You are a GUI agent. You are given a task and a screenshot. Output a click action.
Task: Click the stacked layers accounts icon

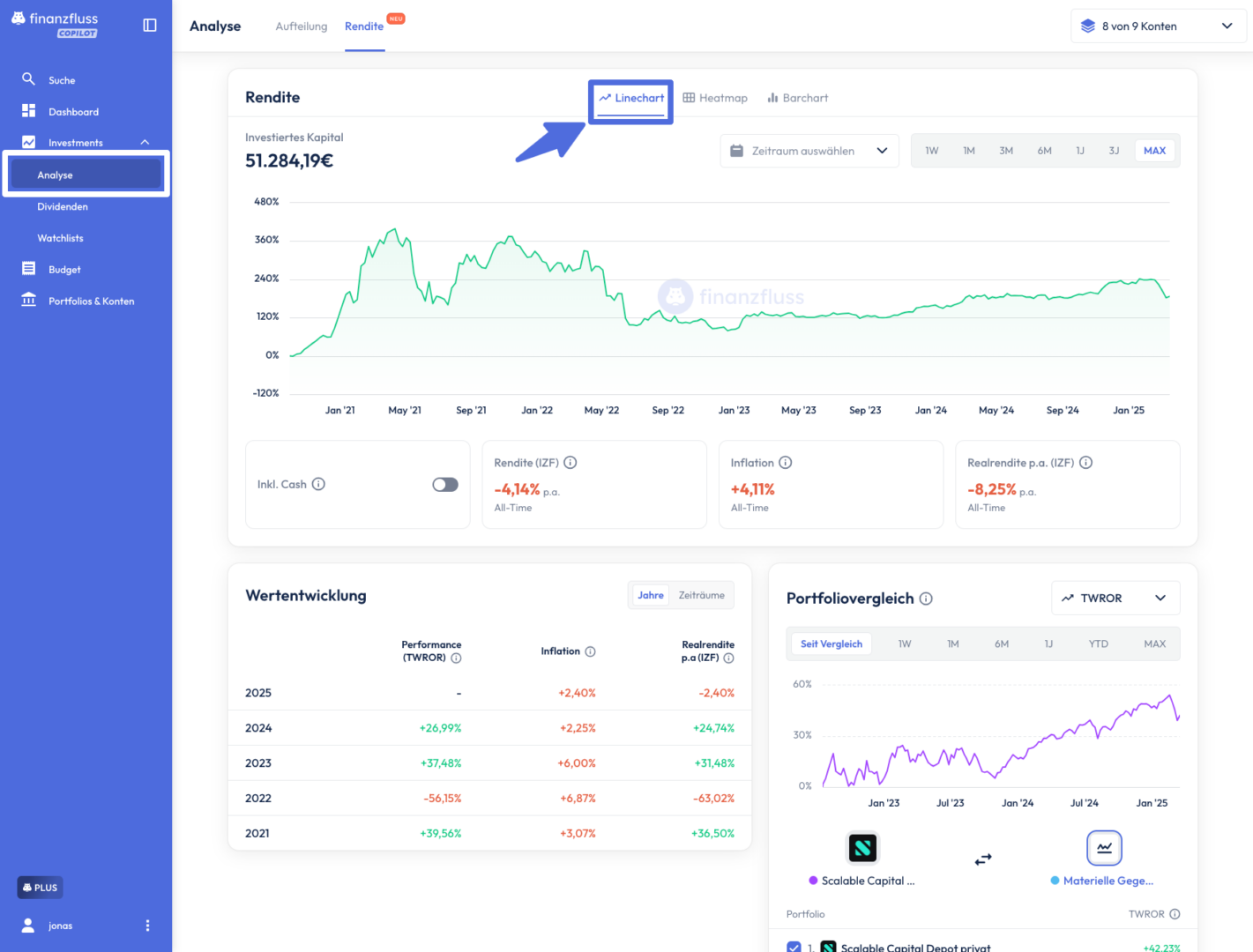(x=1088, y=26)
